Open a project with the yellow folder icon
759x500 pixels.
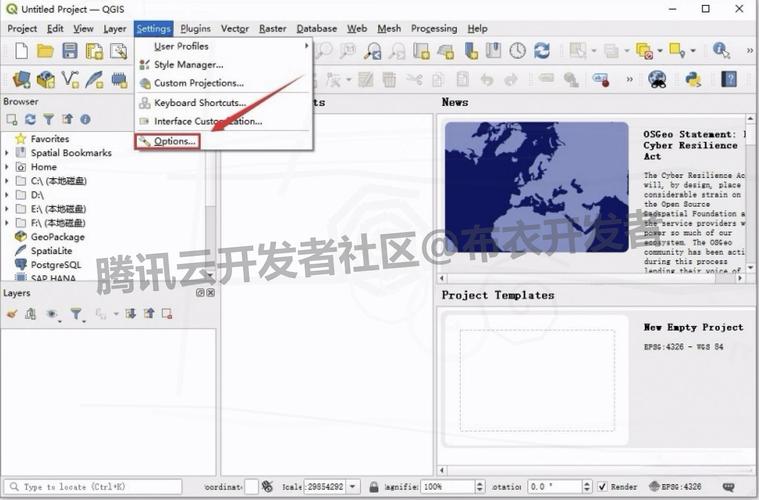pyautogui.click(x=45, y=50)
